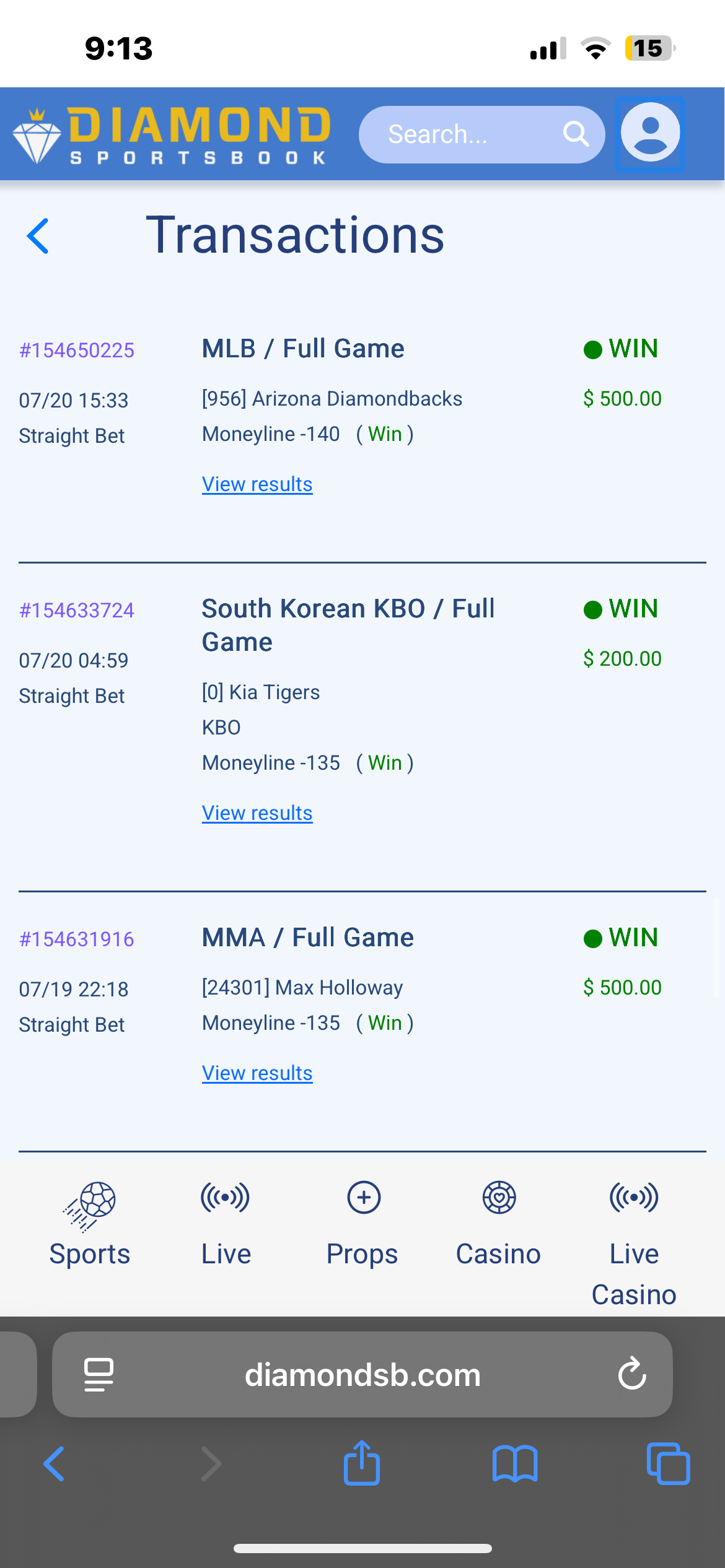View results for Max Holloway bet
Screen dimensions: 725x1568
tap(257, 1073)
